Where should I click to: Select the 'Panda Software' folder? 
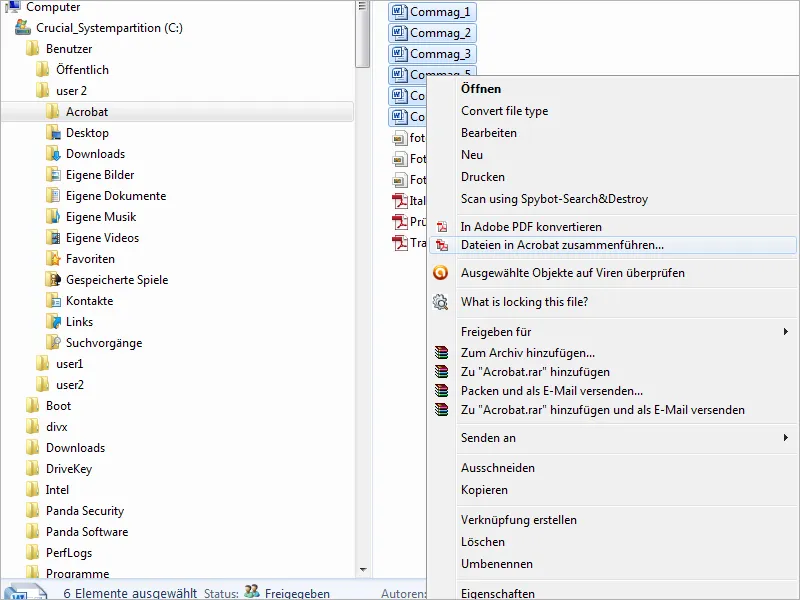click(87, 532)
